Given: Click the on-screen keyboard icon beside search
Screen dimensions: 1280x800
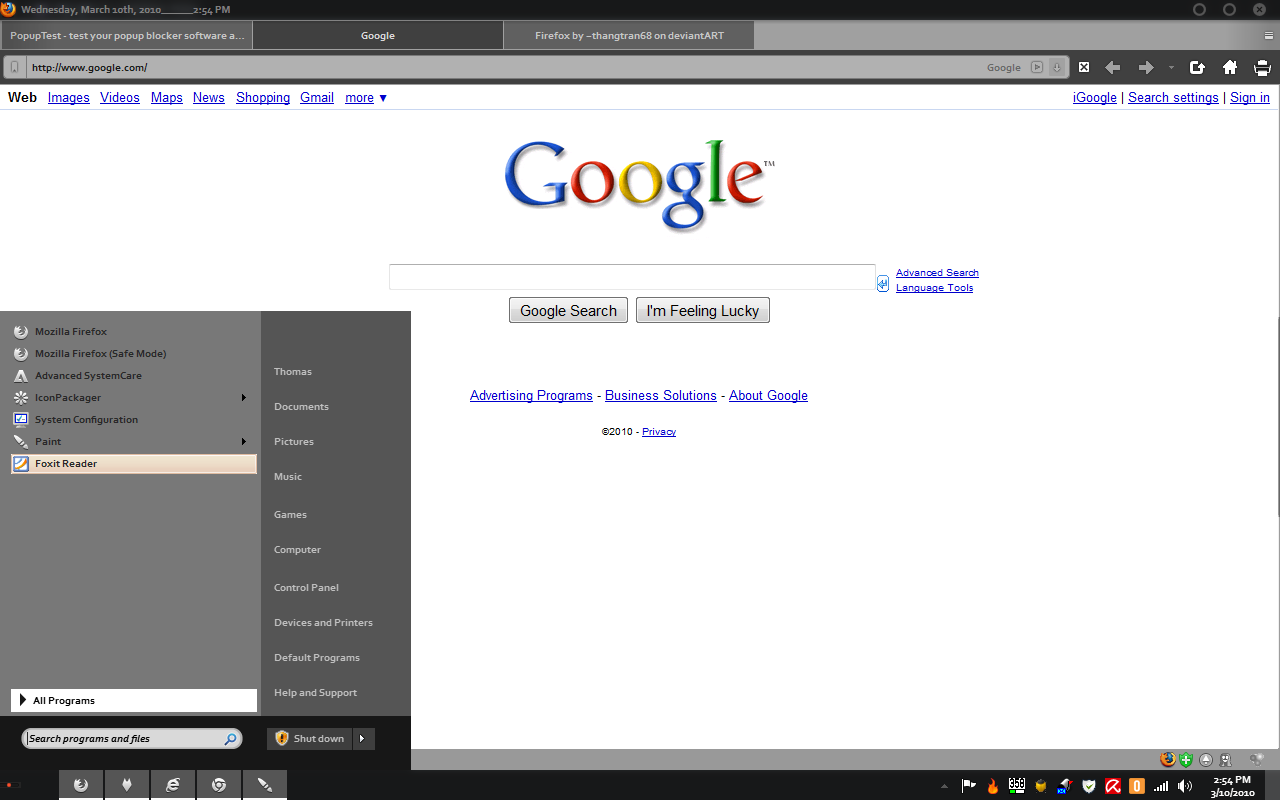Looking at the screenshot, I should (883, 283).
